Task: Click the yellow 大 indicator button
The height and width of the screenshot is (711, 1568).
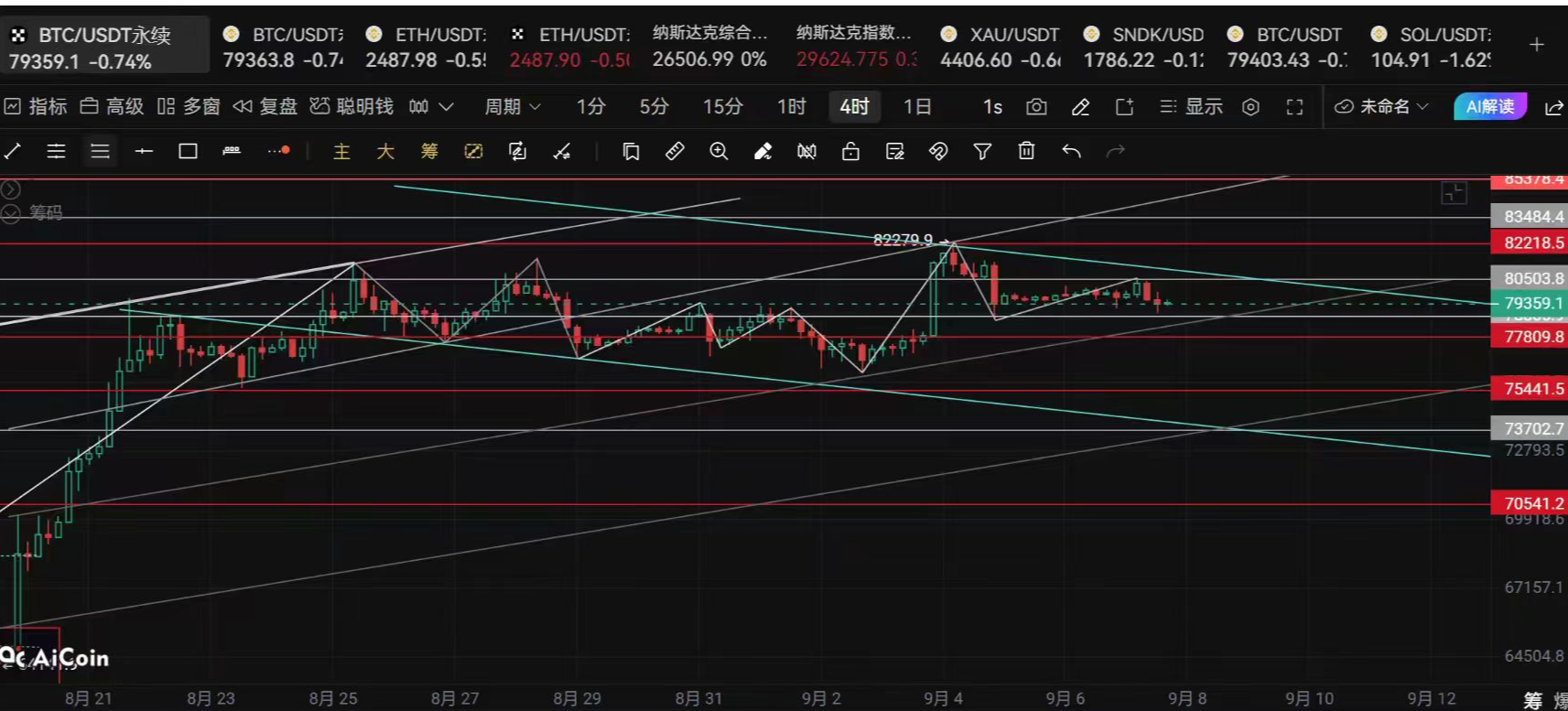Action: tap(385, 152)
